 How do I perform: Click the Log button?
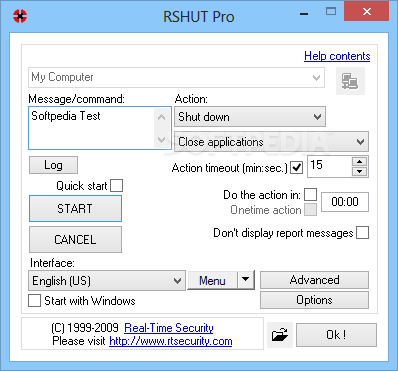(53, 165)
